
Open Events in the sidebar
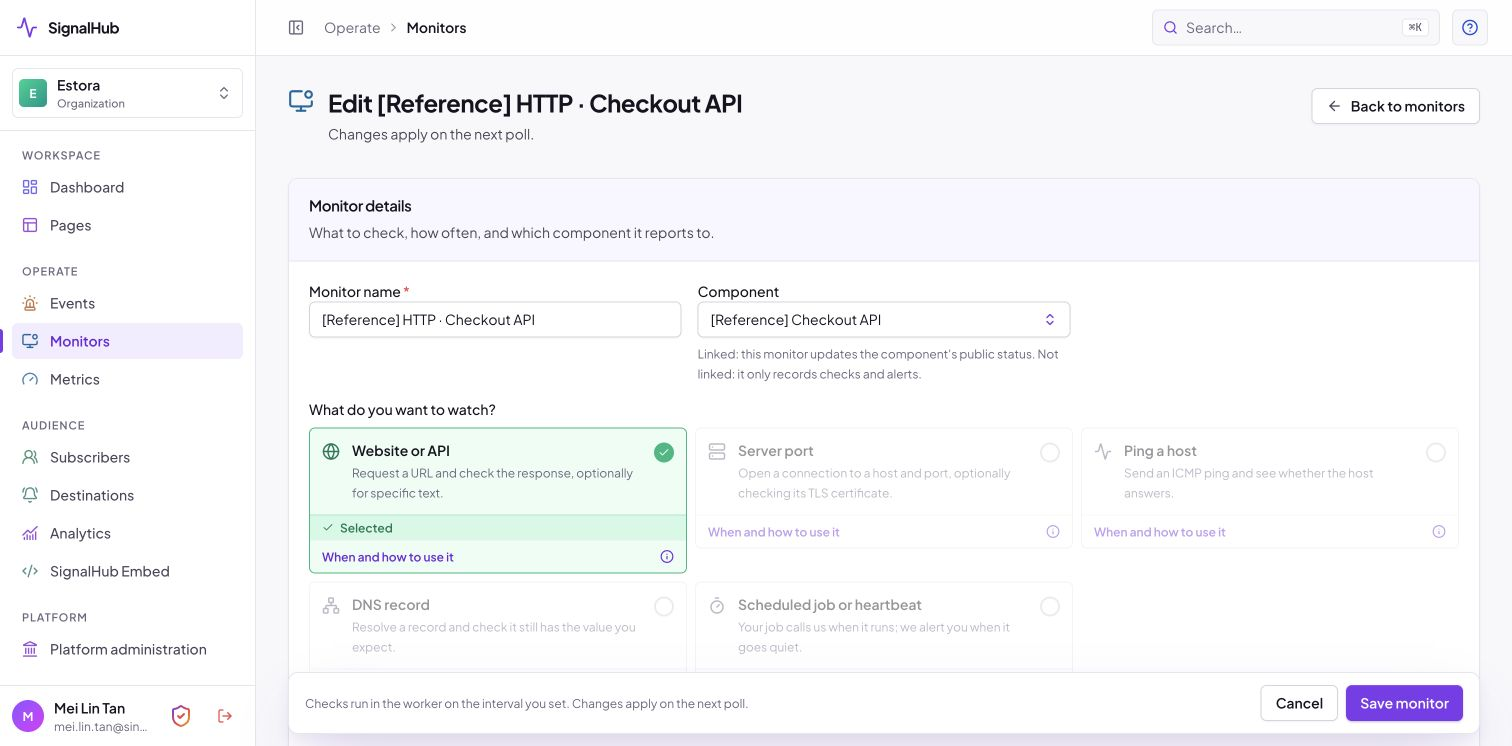pos(127,303)
